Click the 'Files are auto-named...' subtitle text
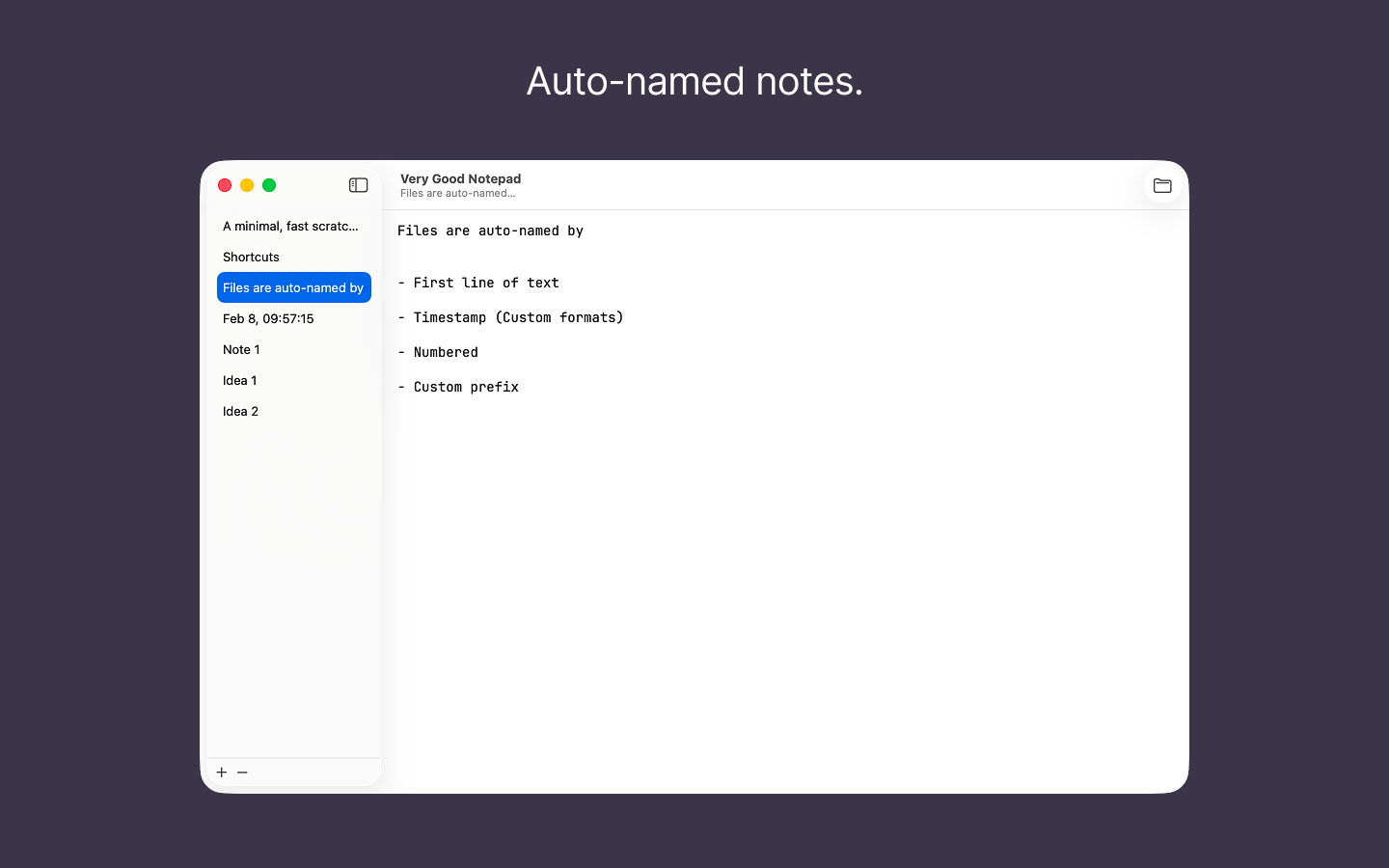 [x=457, y=193]
